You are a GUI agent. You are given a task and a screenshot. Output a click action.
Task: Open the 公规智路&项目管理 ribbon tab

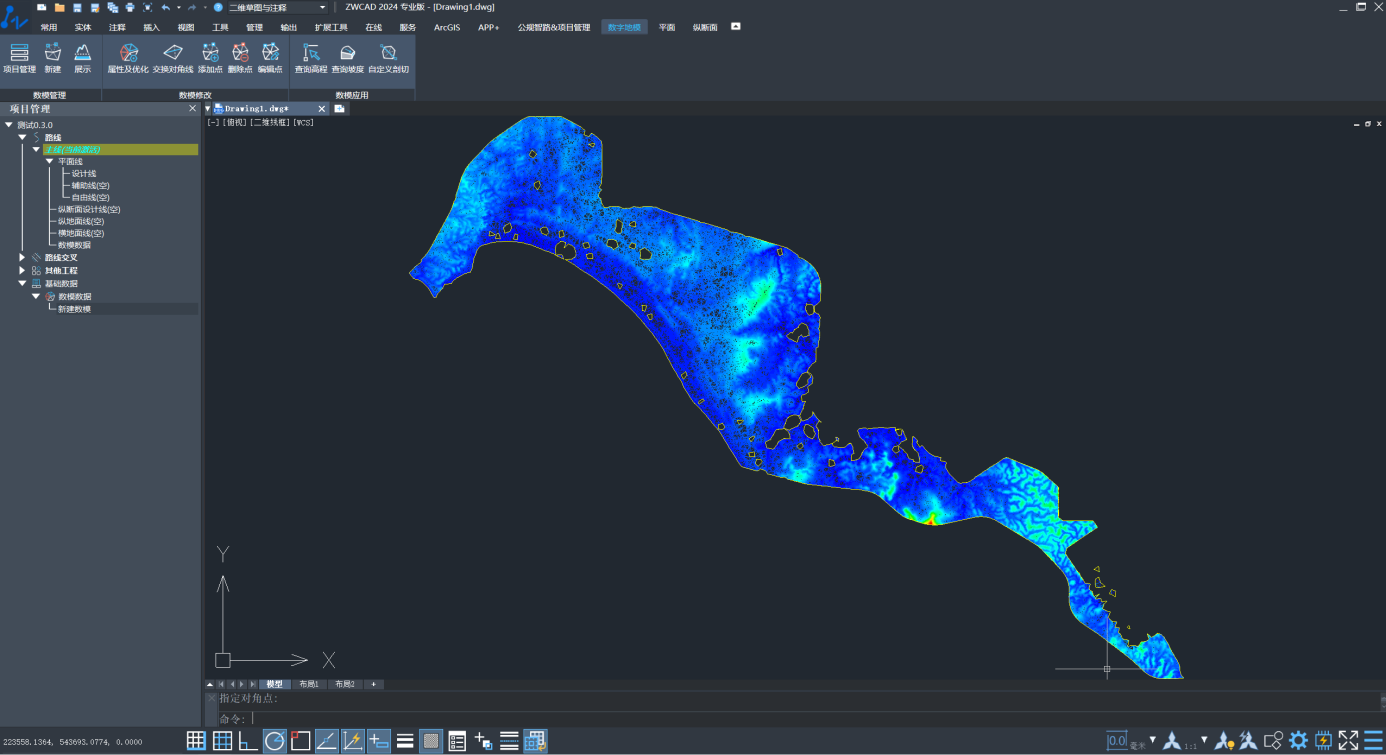click(x=554, y=27)
